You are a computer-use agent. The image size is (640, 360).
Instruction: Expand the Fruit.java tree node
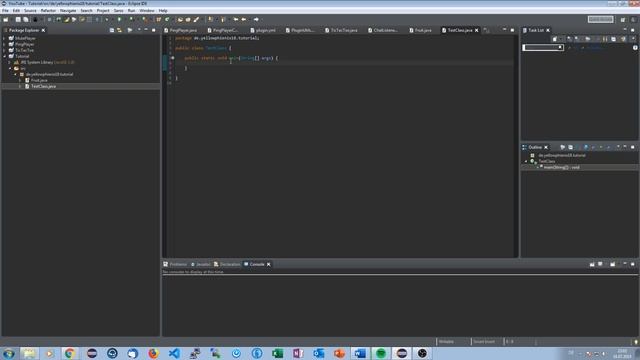point(20,80)
